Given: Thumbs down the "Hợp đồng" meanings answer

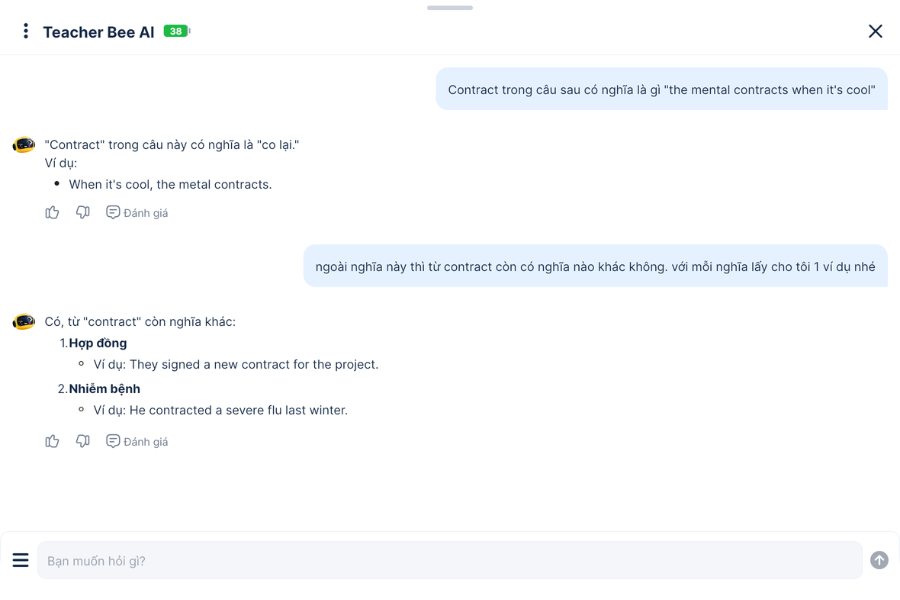Looking at the screenshot, I should click(x=83, y=441).
